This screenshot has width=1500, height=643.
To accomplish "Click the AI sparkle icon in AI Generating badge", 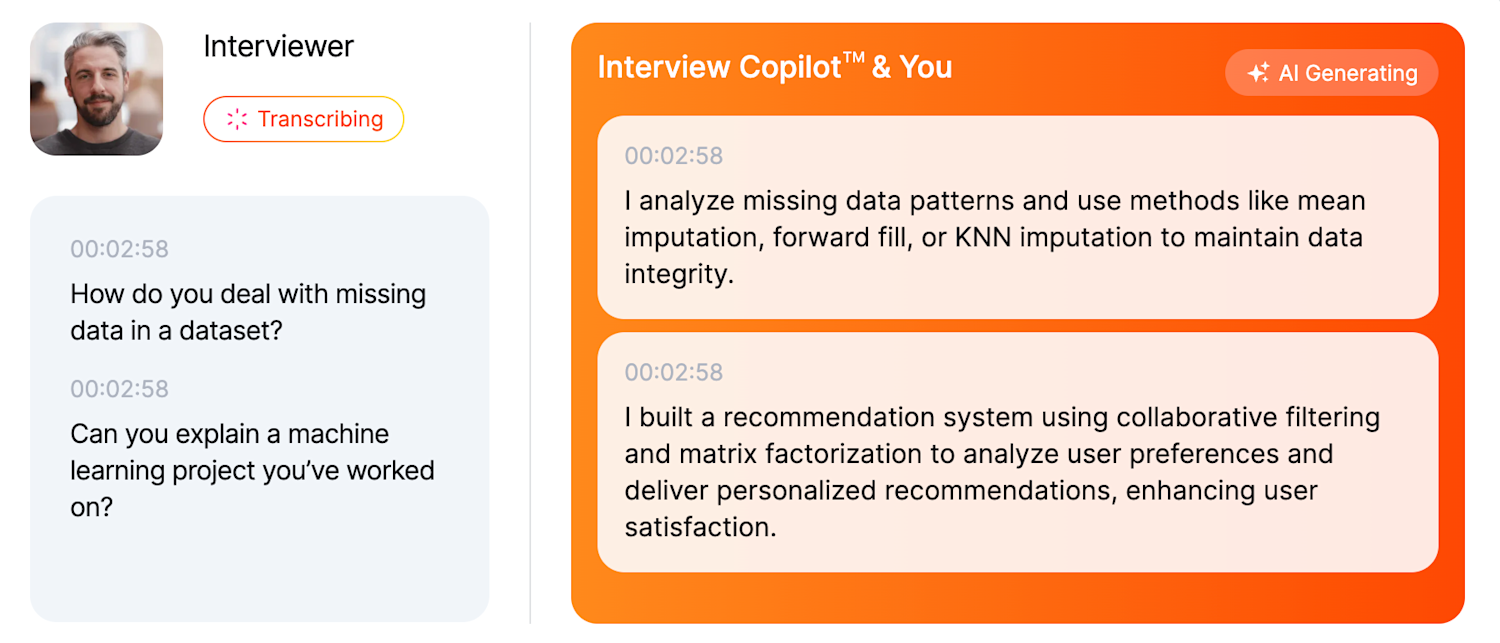I will tap(1259, 72).
